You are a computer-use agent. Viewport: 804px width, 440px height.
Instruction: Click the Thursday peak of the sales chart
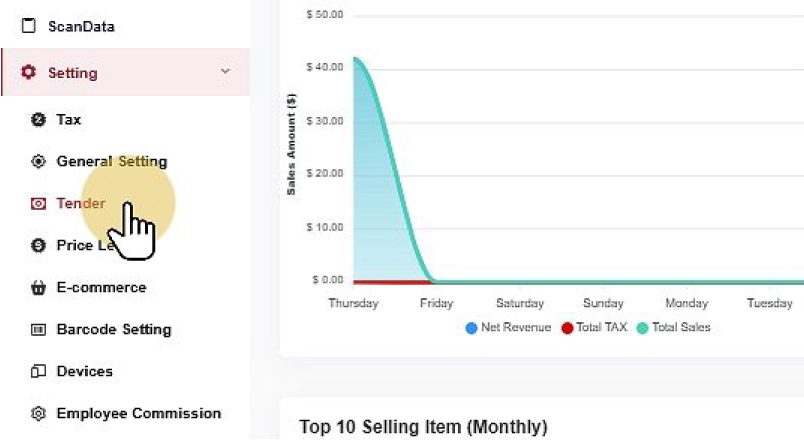click(355, 59)
